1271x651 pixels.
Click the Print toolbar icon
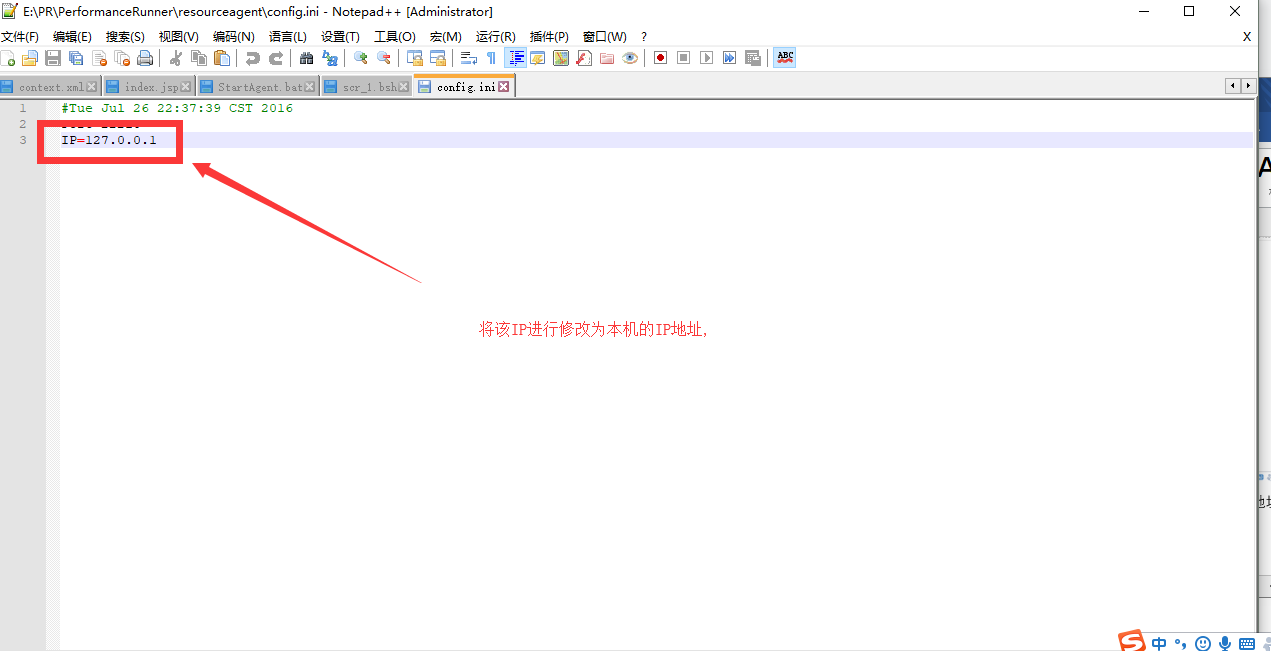(x=145, y=58)
